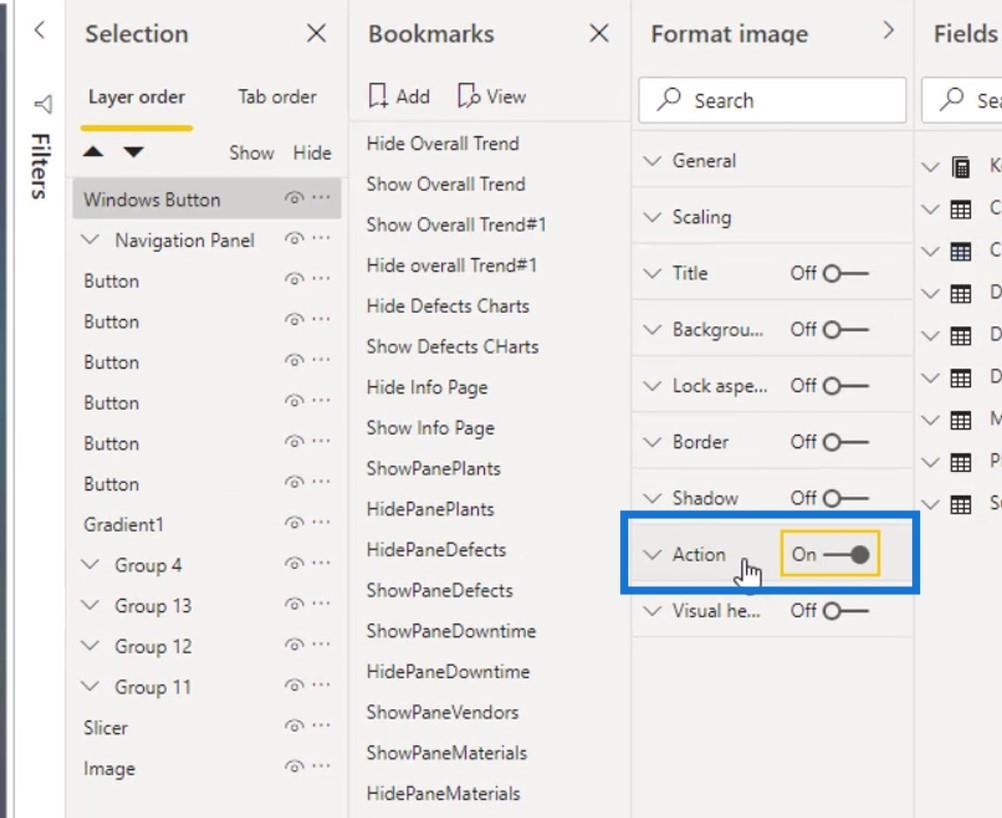Move layer down with down triangle
This screenshot has height=818, width=1002.
tap(134, 151)
